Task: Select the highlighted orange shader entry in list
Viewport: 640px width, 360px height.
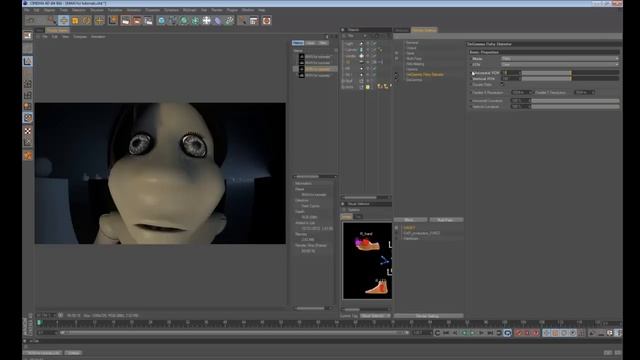Action: [x=425, y=75]
